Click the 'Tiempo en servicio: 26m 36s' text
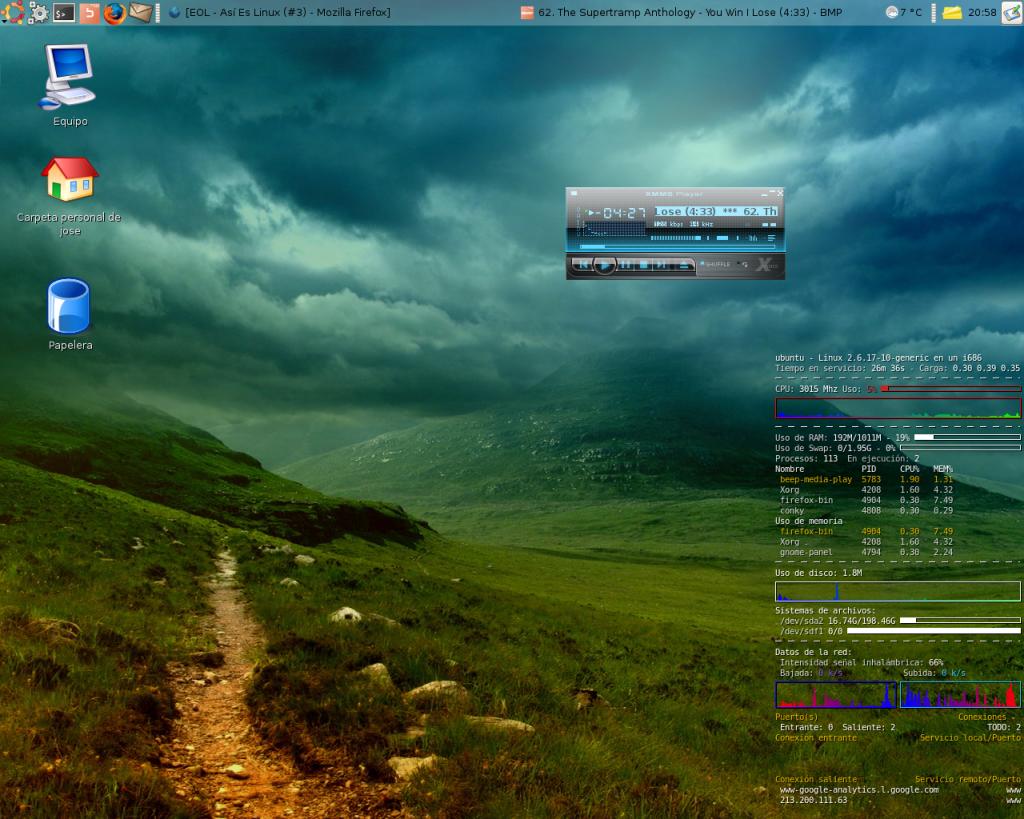1024x819 pixels. (x=840, y=368)
